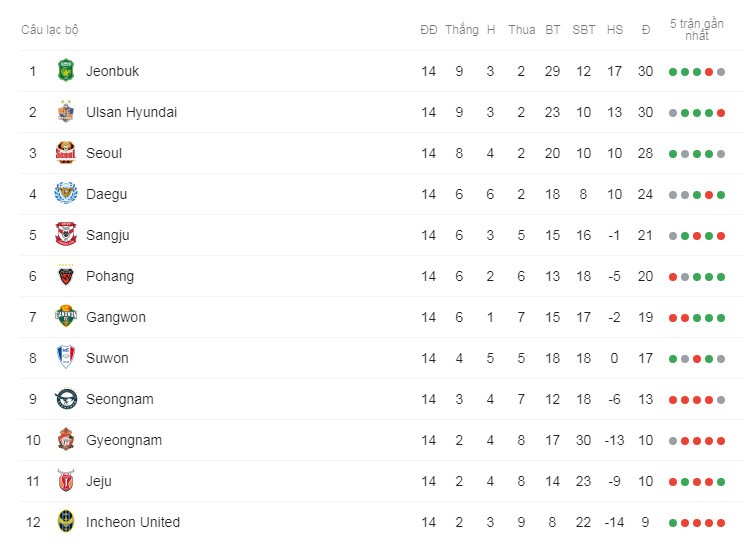745x555 pixels.
Task: Click the Gangwon club logo
Action: coord(66,316)
